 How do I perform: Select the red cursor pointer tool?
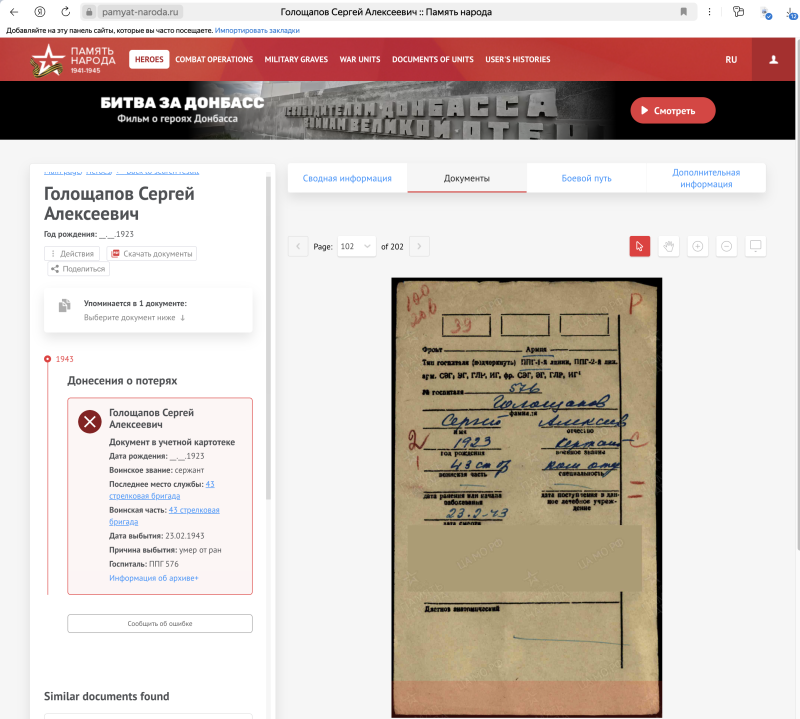[640, 246]
